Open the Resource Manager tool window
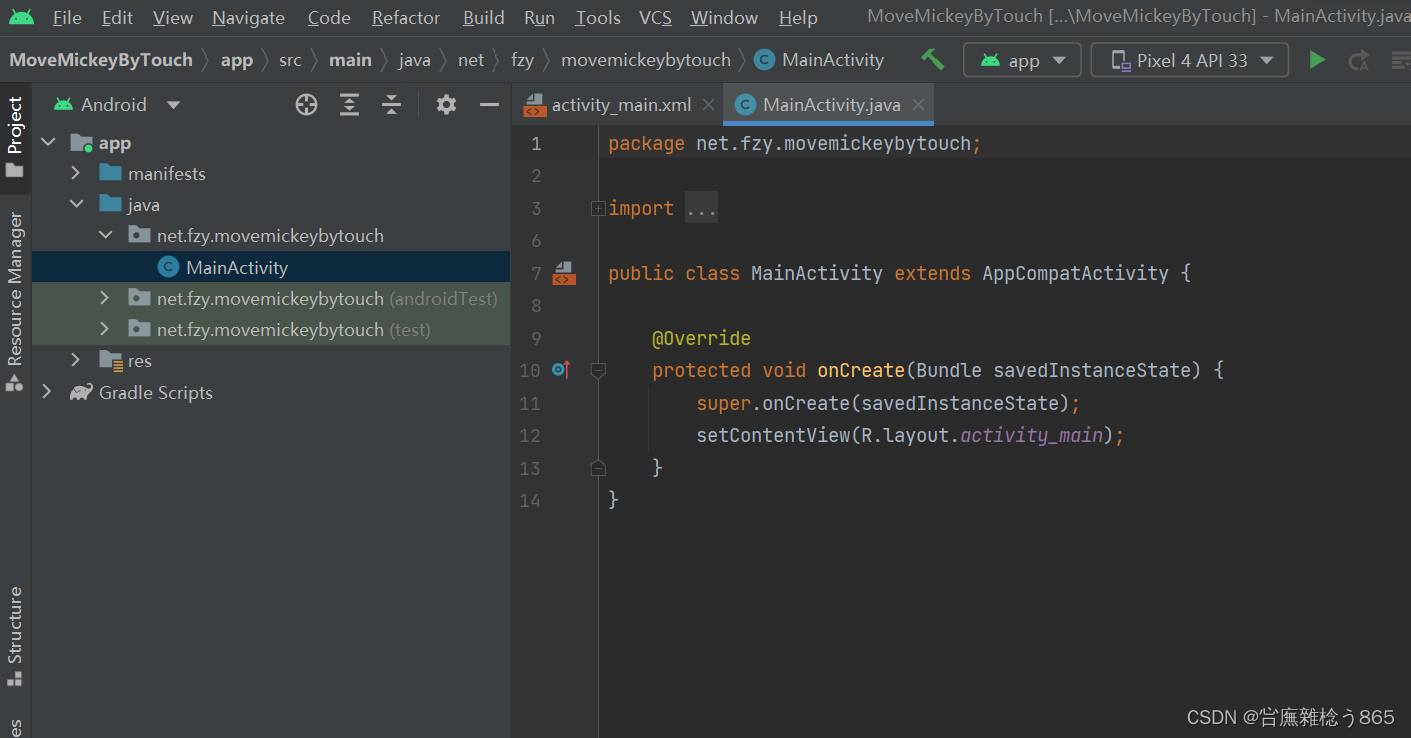Screen dimensions: 1411x738 [x=15, y=300]
